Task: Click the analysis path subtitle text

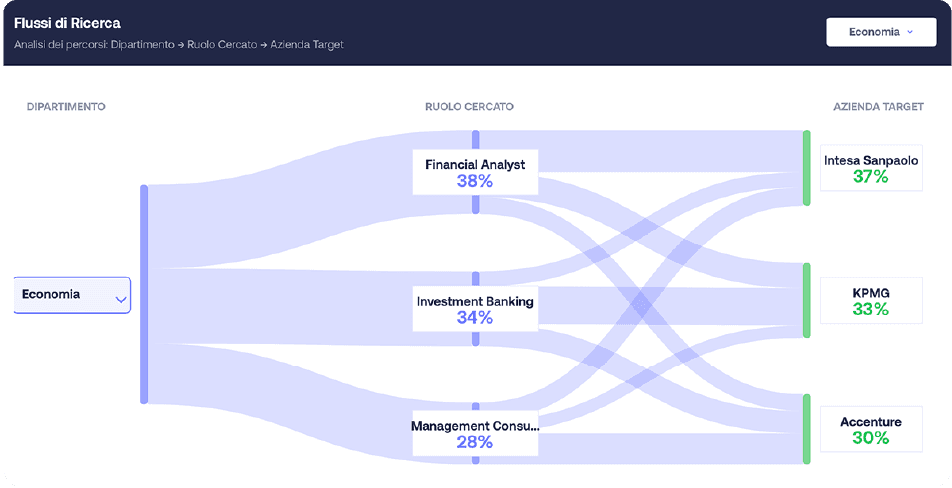Action: coord(179,45)
